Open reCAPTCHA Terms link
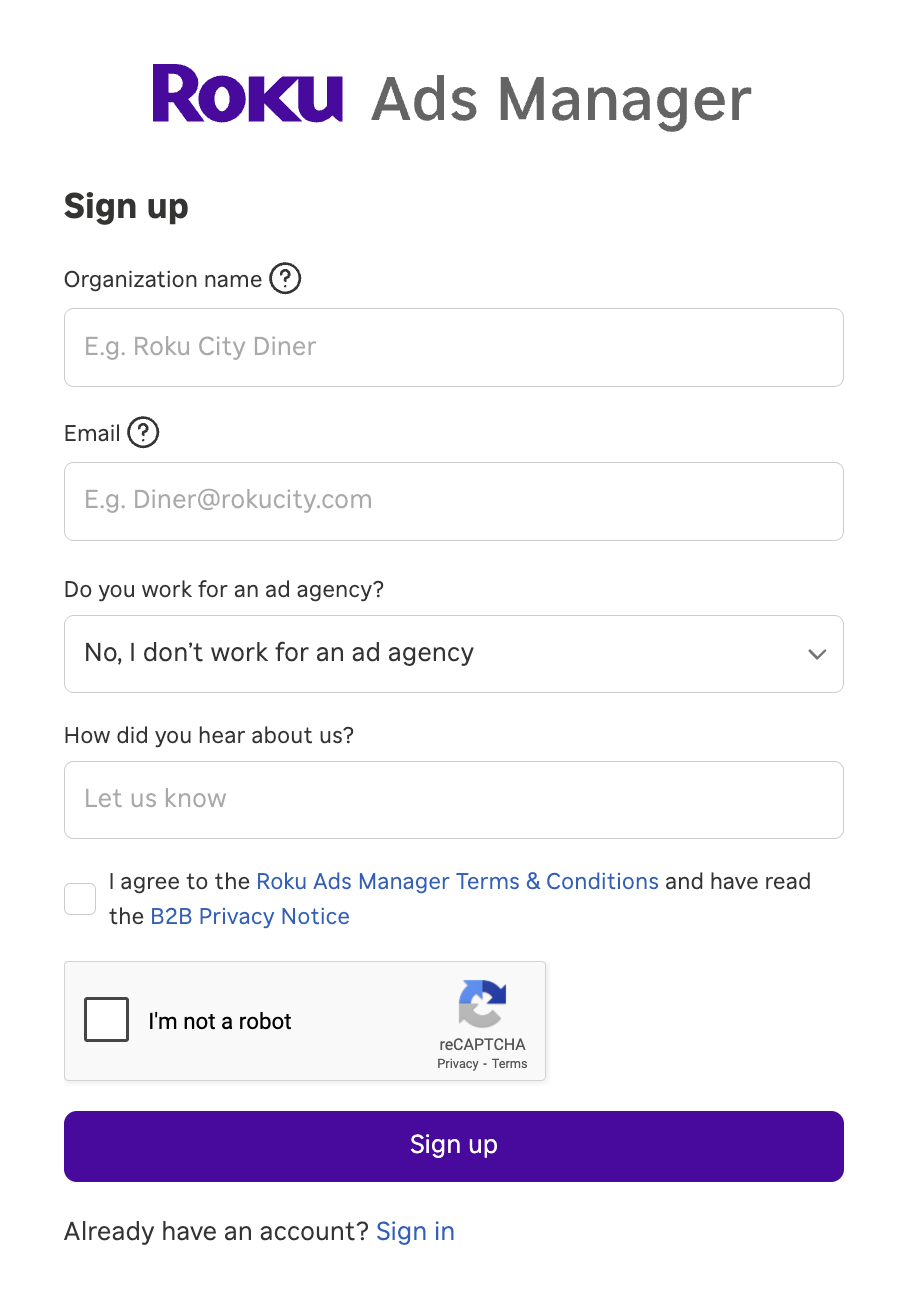Screen dimensions: 908x1314 click(x=508, y=1064)
